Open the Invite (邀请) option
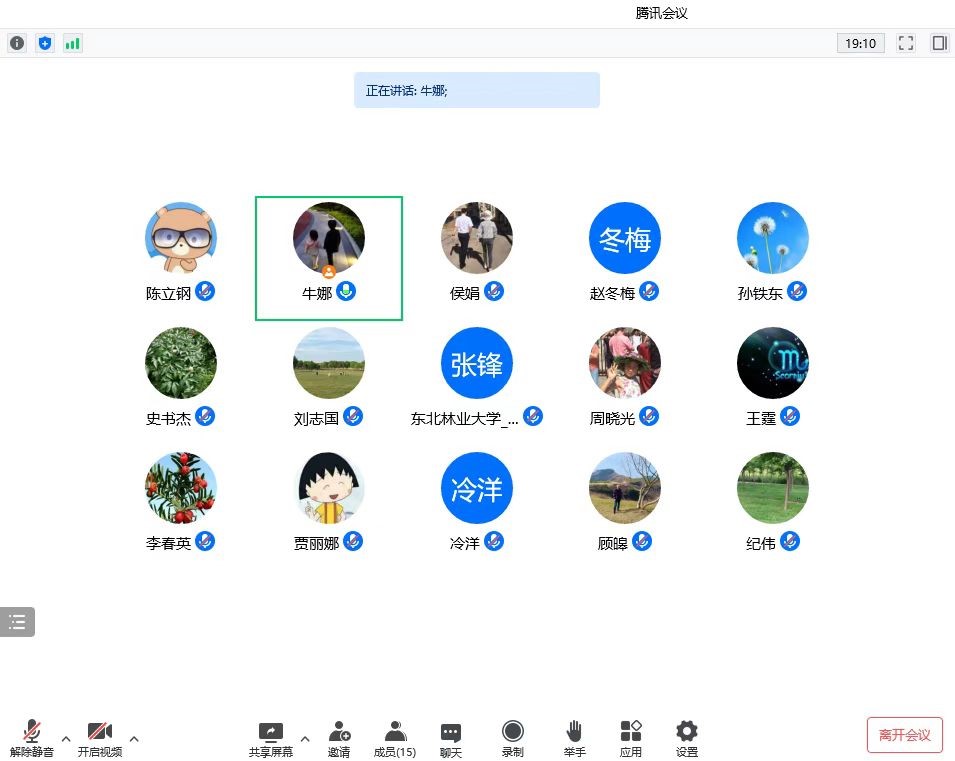 (339, 738)
